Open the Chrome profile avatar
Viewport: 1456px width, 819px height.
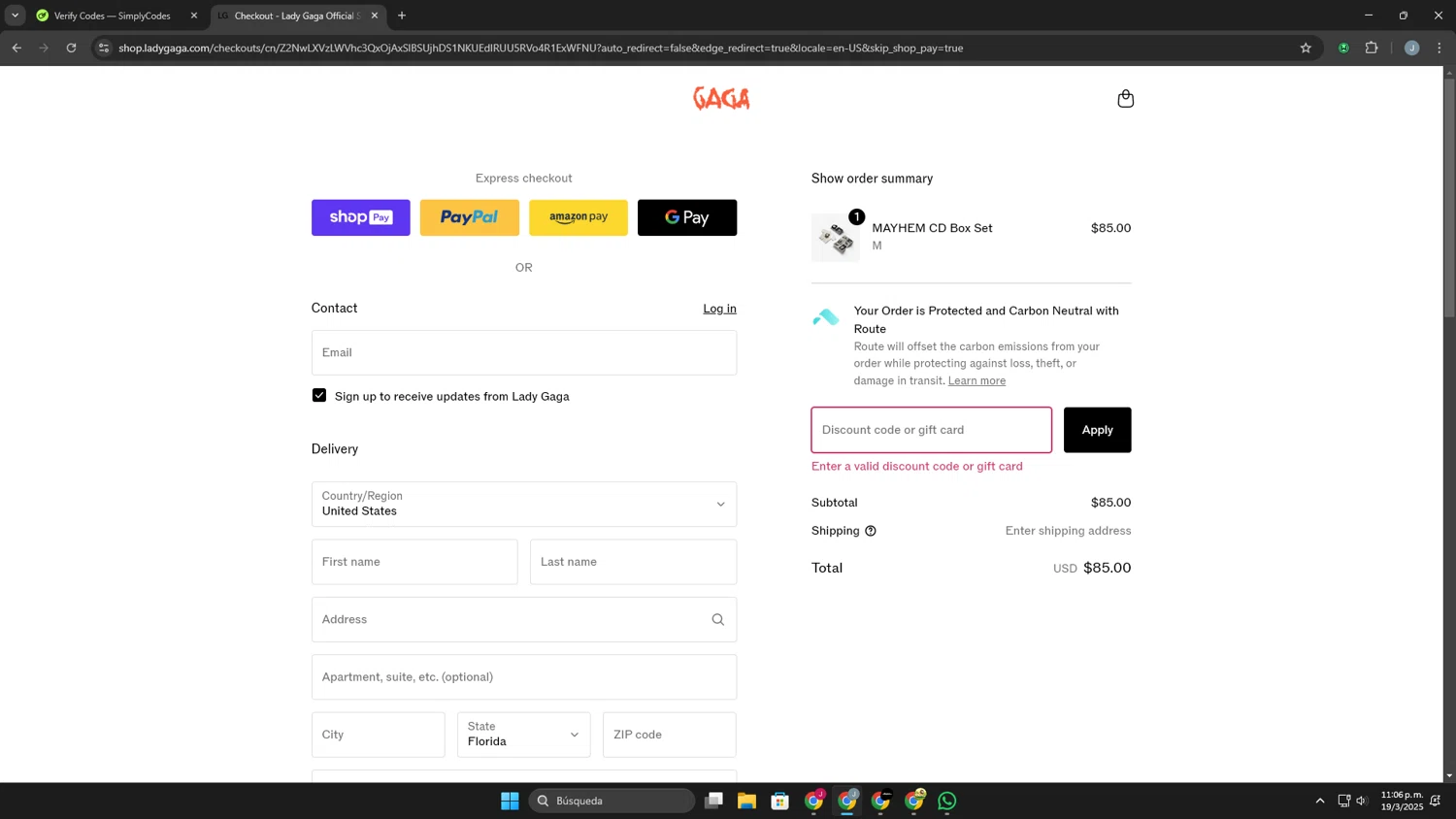[1411, 48]
